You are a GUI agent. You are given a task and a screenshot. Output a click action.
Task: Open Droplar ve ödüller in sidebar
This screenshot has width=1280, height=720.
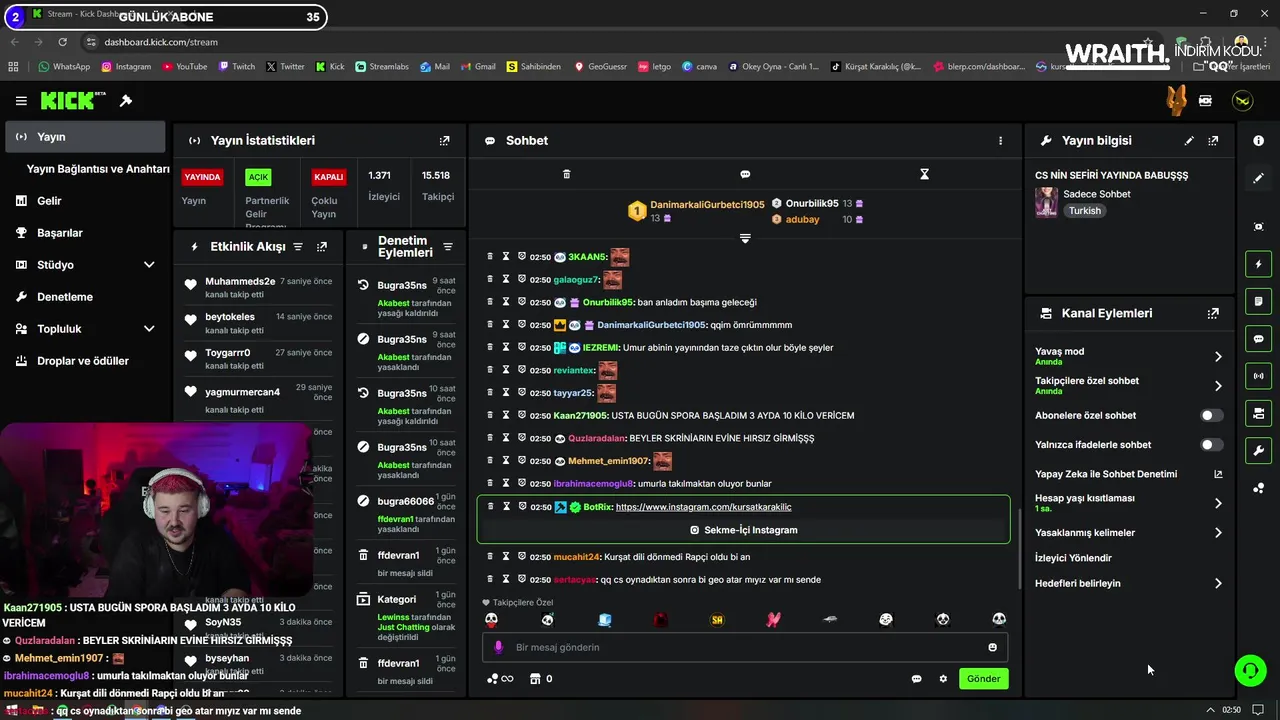coord(85,361)
